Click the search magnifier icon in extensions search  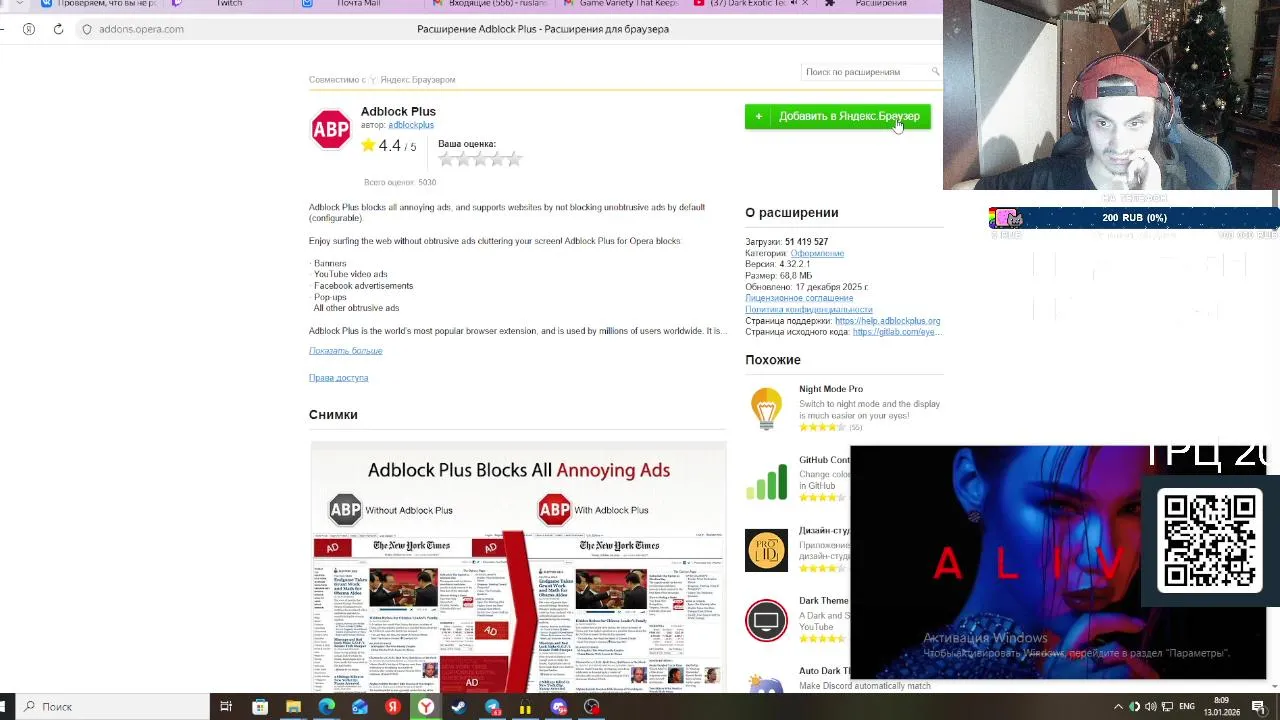pos(935,71)
